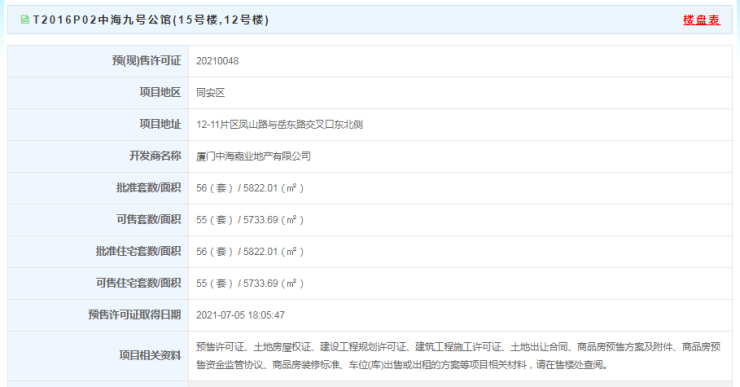Click the 批准住宅套数/面积 label
Image resolution: width=740 pixels, height=387 pixels.
click(x=138, y=251)
